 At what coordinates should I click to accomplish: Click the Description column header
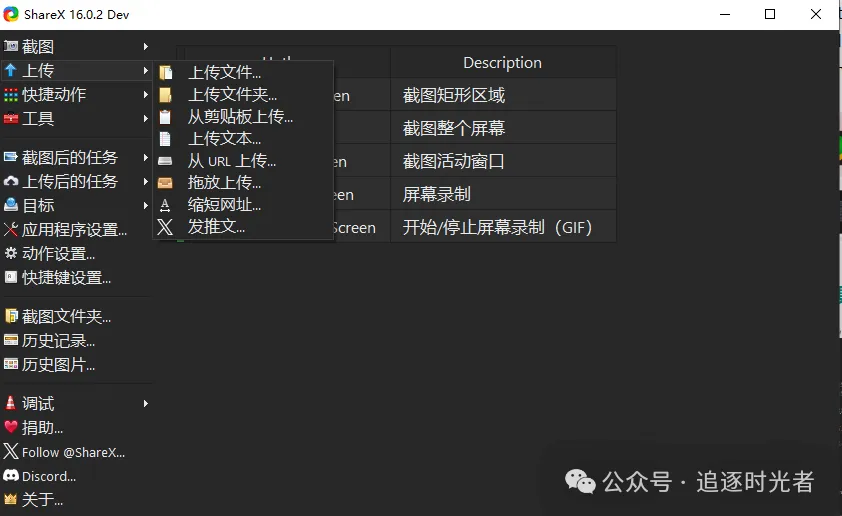tap(503, 62)
